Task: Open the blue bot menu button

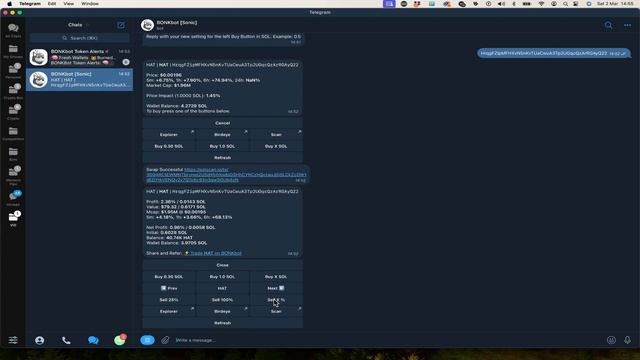Action: tap(147, 340)
